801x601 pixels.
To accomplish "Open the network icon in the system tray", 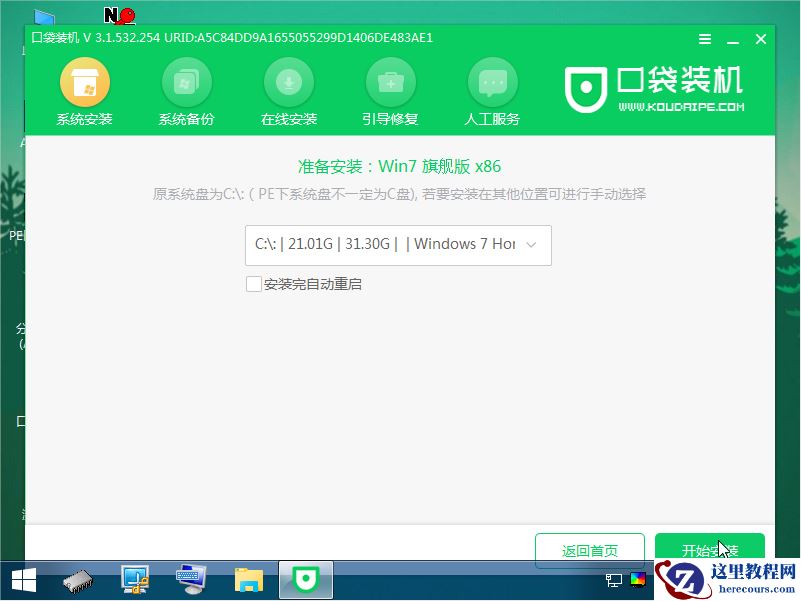I will [x=614, y=580].
